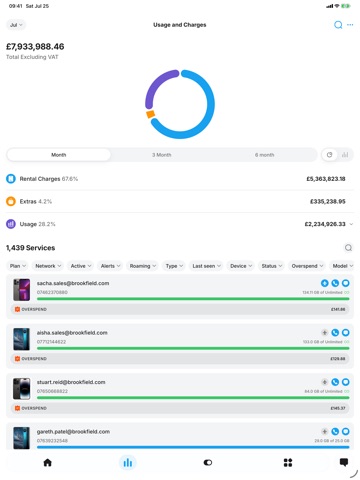Viewport: 360px width, 480px height.
Task: Open the Status filter dropdown
Action: click(x=272, y=266)
